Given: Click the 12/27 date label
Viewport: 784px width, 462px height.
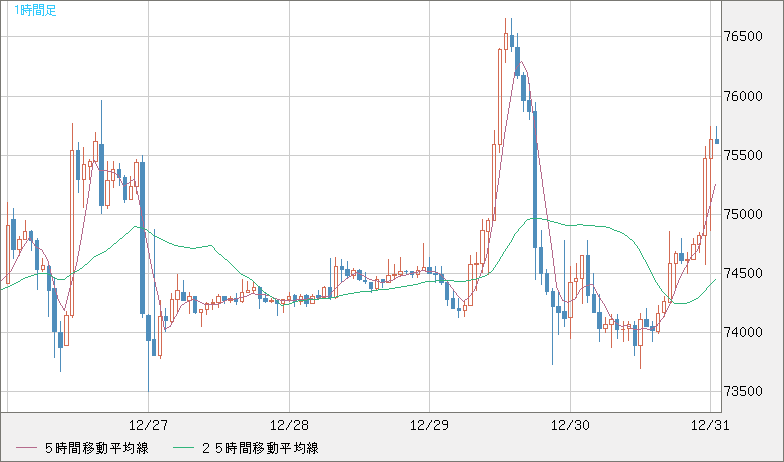Looking at the screenshot, I should pos(148,426).
